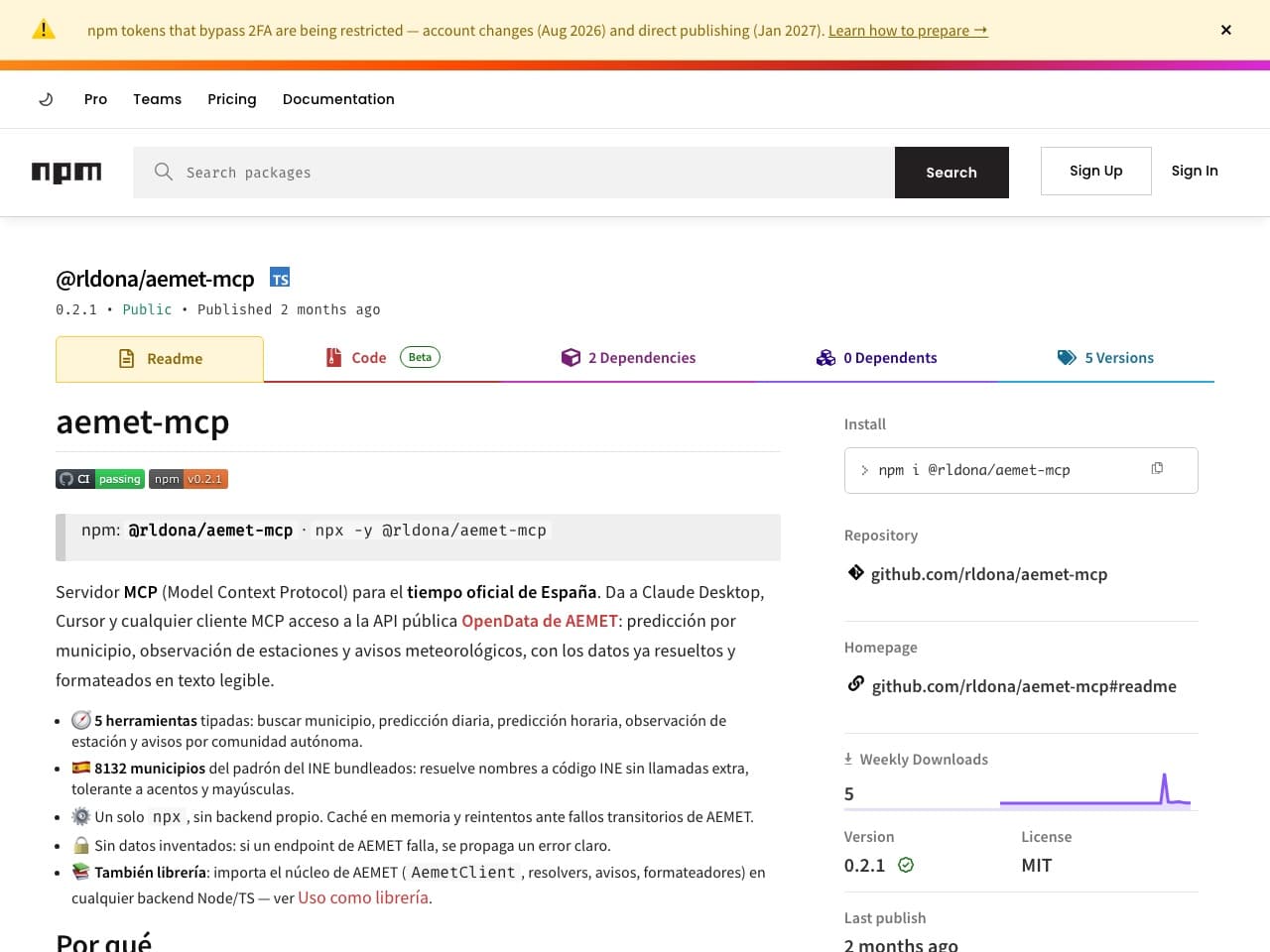Click the Public visibility label
This screenshot has height=952, width=1270.
(x=147, y=309)
